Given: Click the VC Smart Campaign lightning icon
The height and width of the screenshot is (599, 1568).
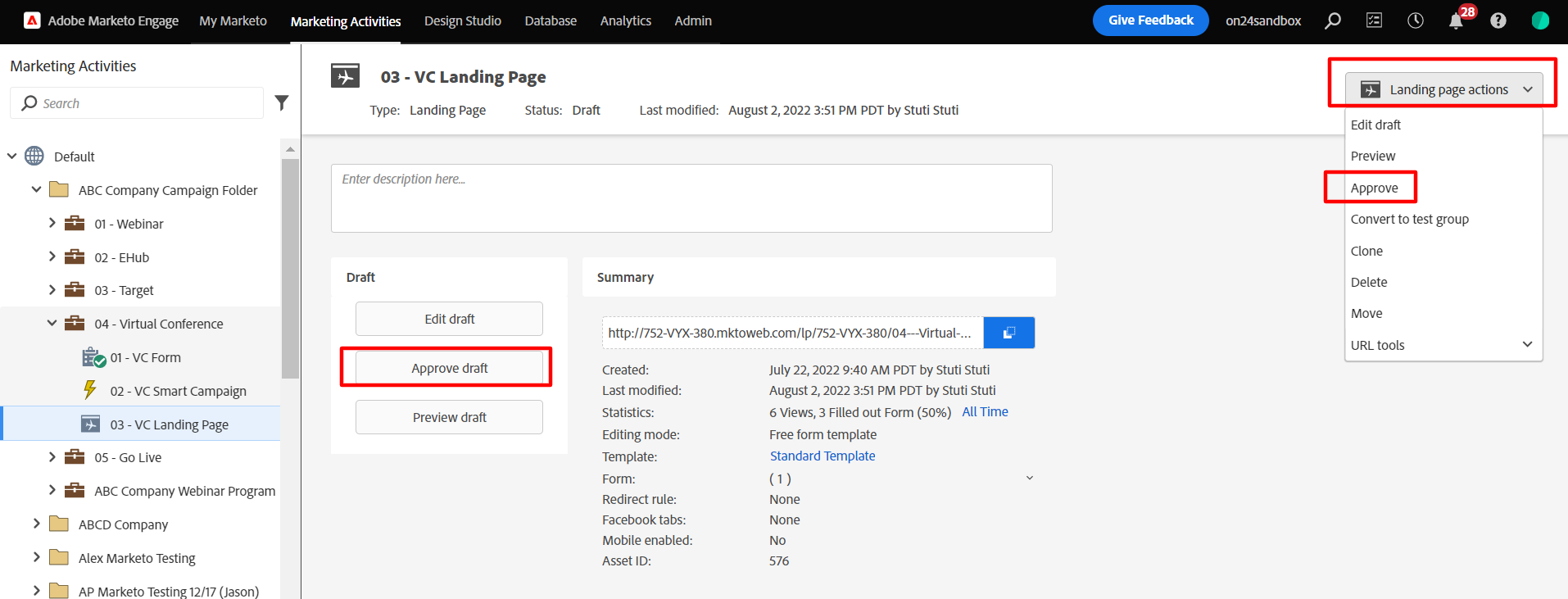Looking at the screenshot, I should tap(90, 390).
